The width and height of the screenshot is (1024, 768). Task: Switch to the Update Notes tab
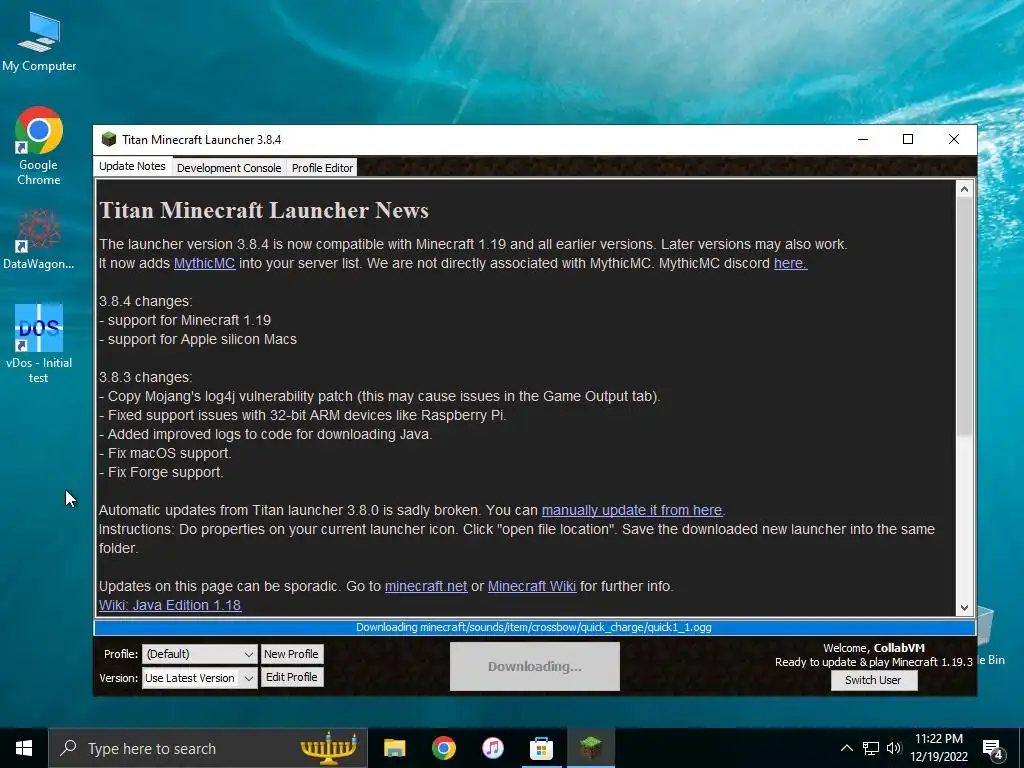(132, 166)
